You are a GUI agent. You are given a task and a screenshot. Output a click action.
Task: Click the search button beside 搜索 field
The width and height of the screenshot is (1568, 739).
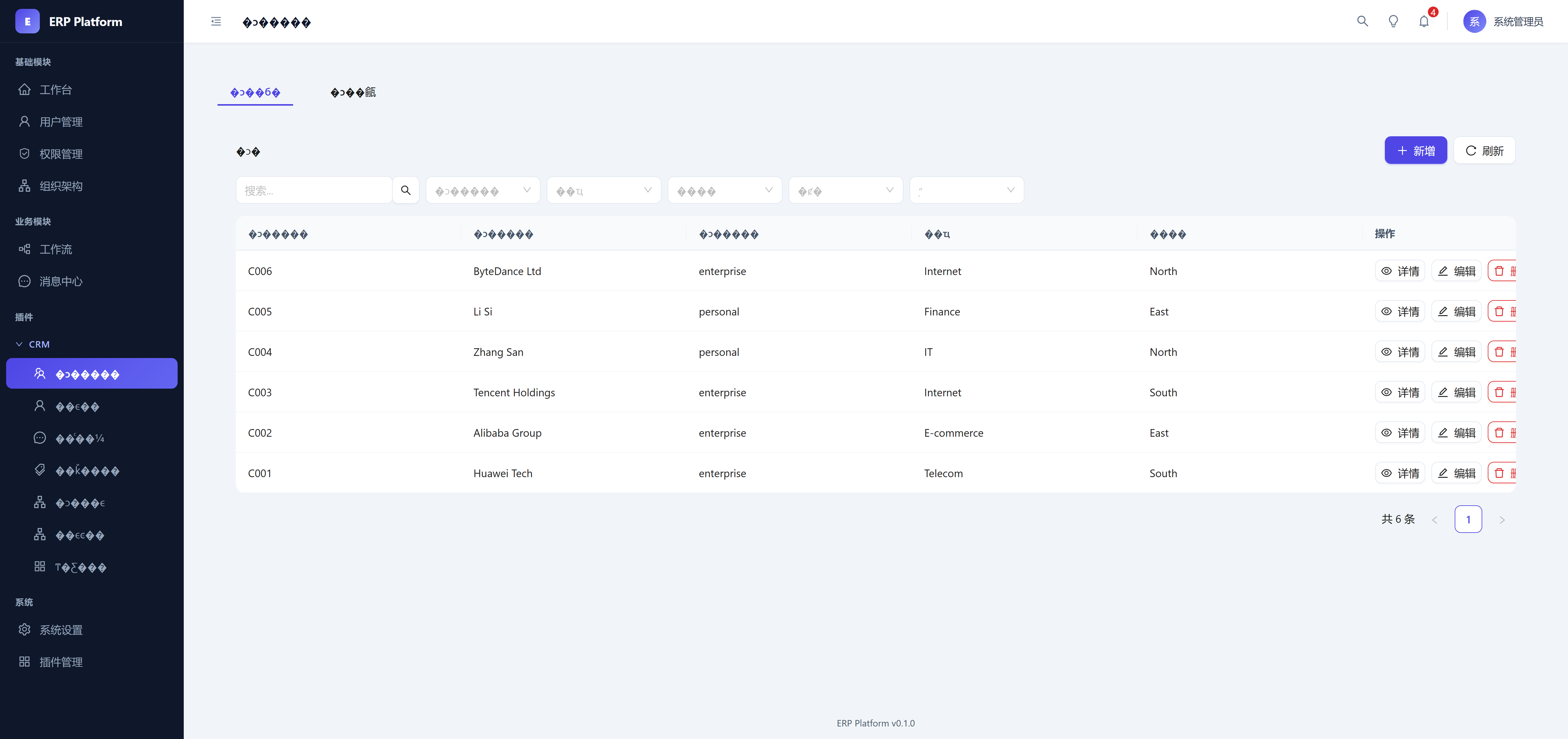click(x=405, y=190)
